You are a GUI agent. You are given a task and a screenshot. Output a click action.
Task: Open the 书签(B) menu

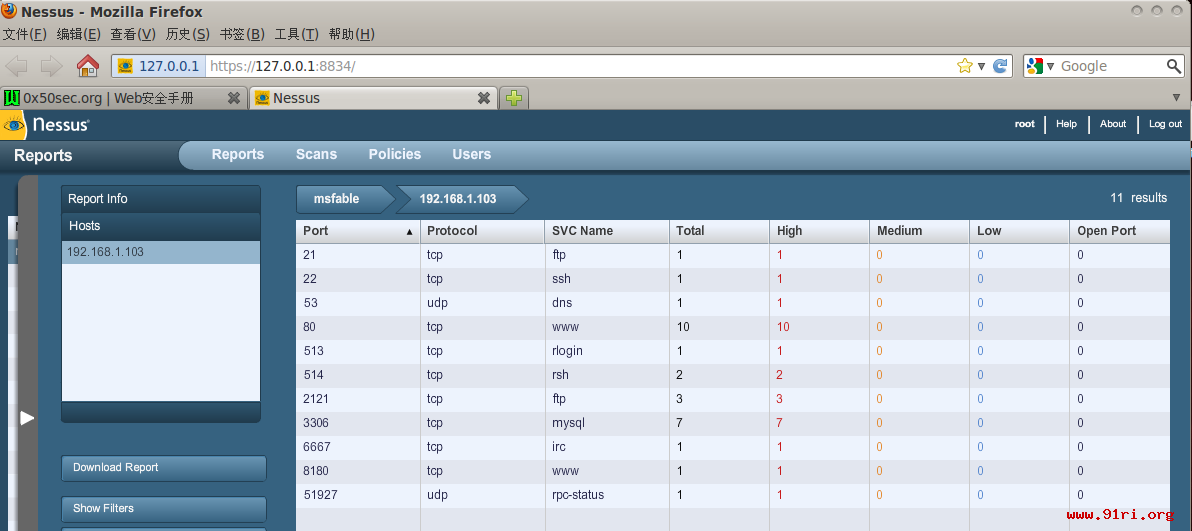(242, 34)
